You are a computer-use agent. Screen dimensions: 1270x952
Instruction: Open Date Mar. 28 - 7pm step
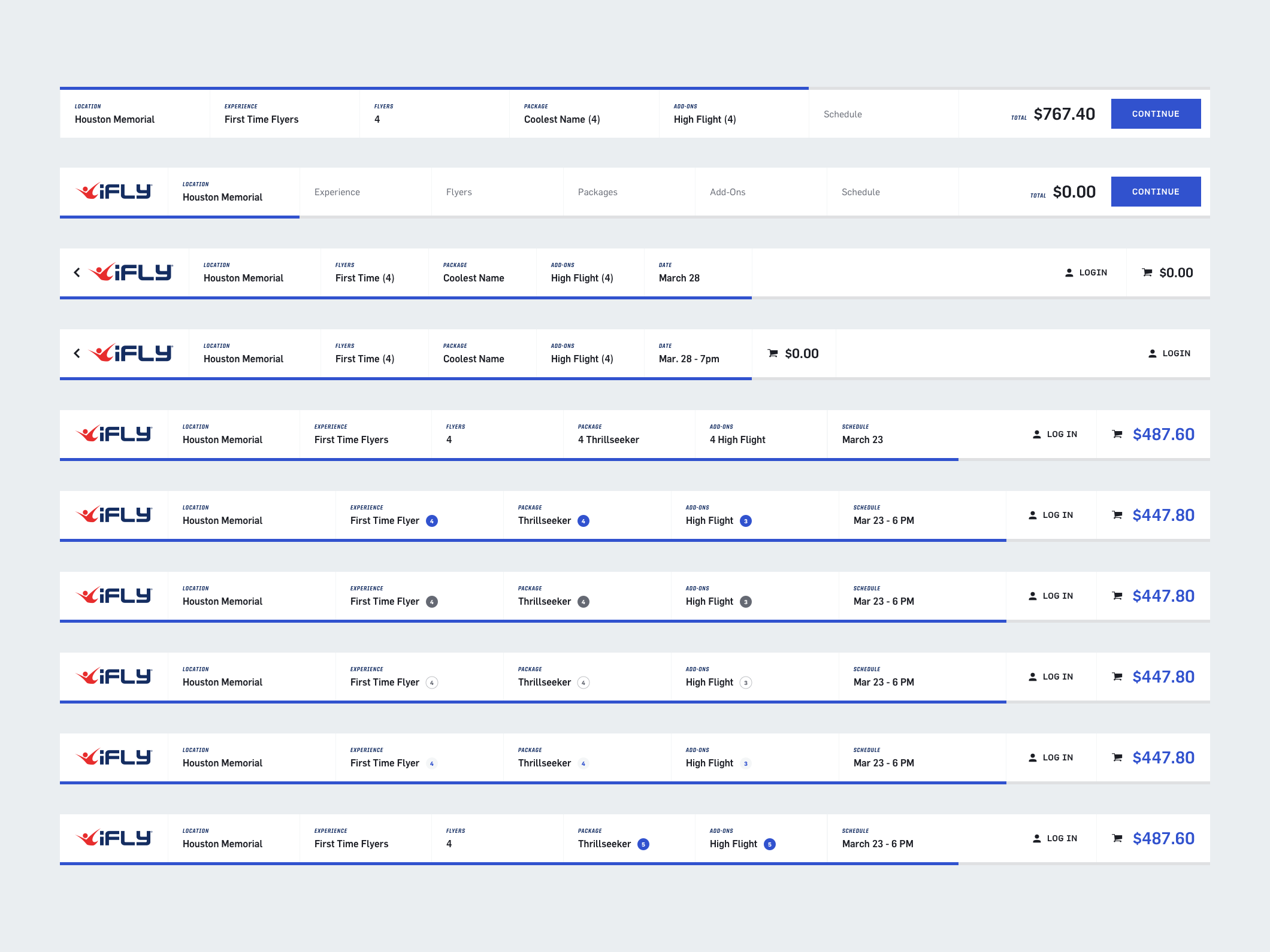[698, 353]
